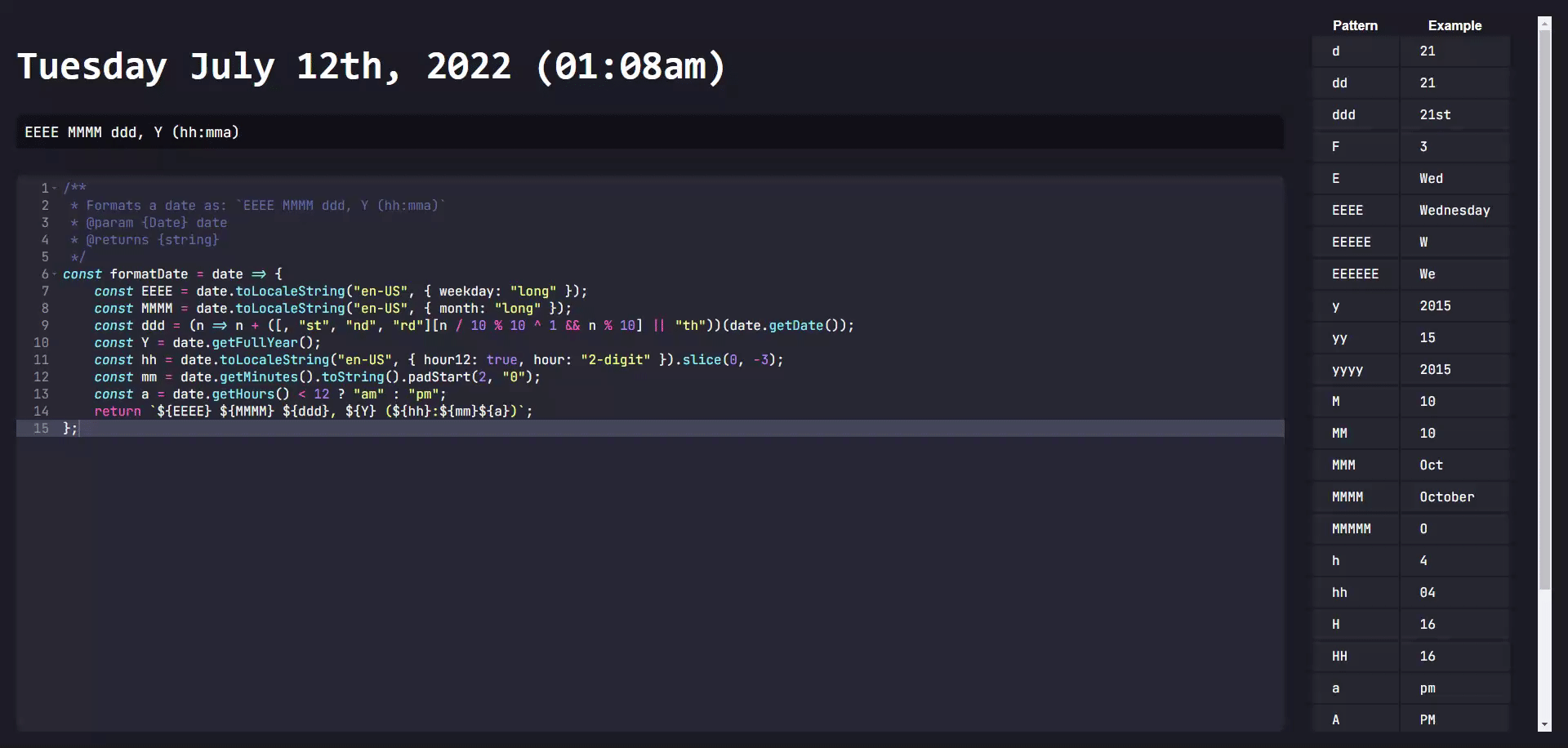Screen dimensions: 1568x748
Task: Click the formatted date heading text
Action: coord(371,67)
